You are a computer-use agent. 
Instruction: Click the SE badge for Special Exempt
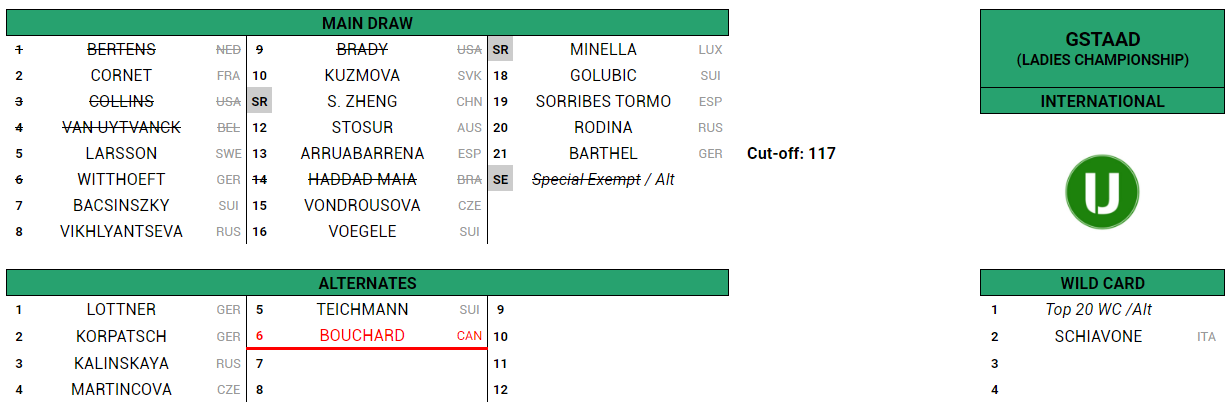500,179
